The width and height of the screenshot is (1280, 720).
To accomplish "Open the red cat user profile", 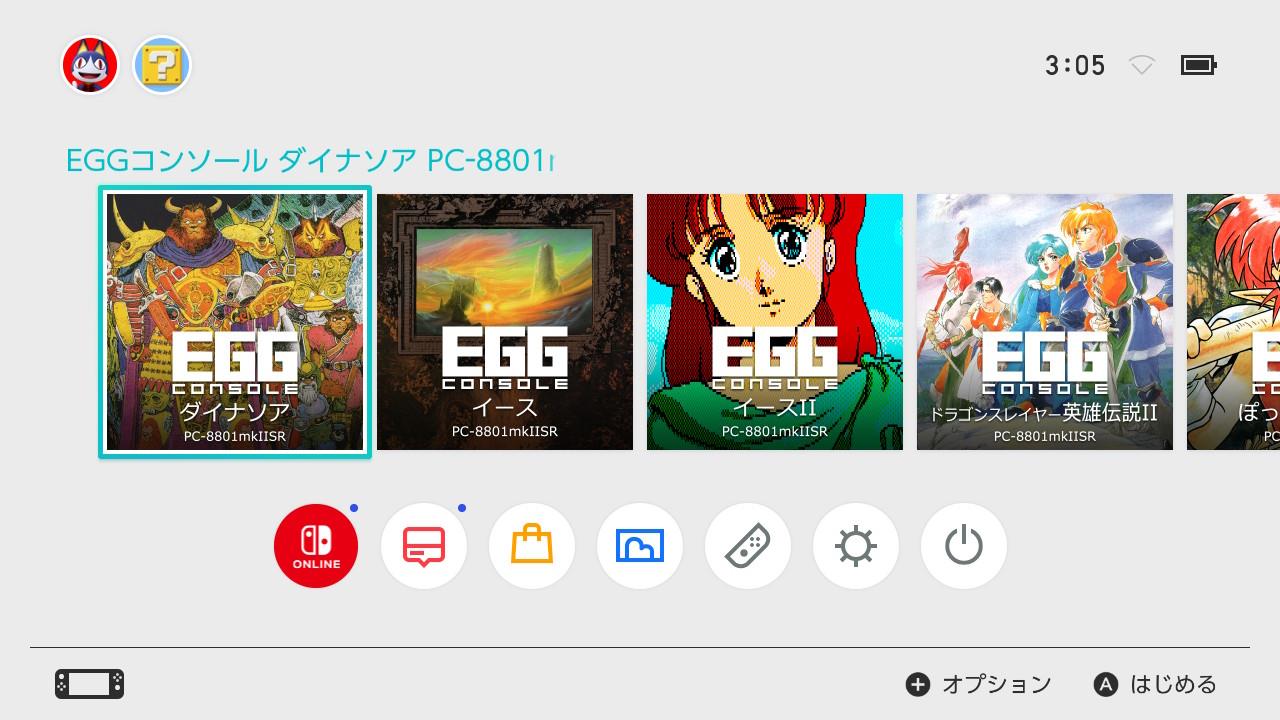I will coord(90,65).
